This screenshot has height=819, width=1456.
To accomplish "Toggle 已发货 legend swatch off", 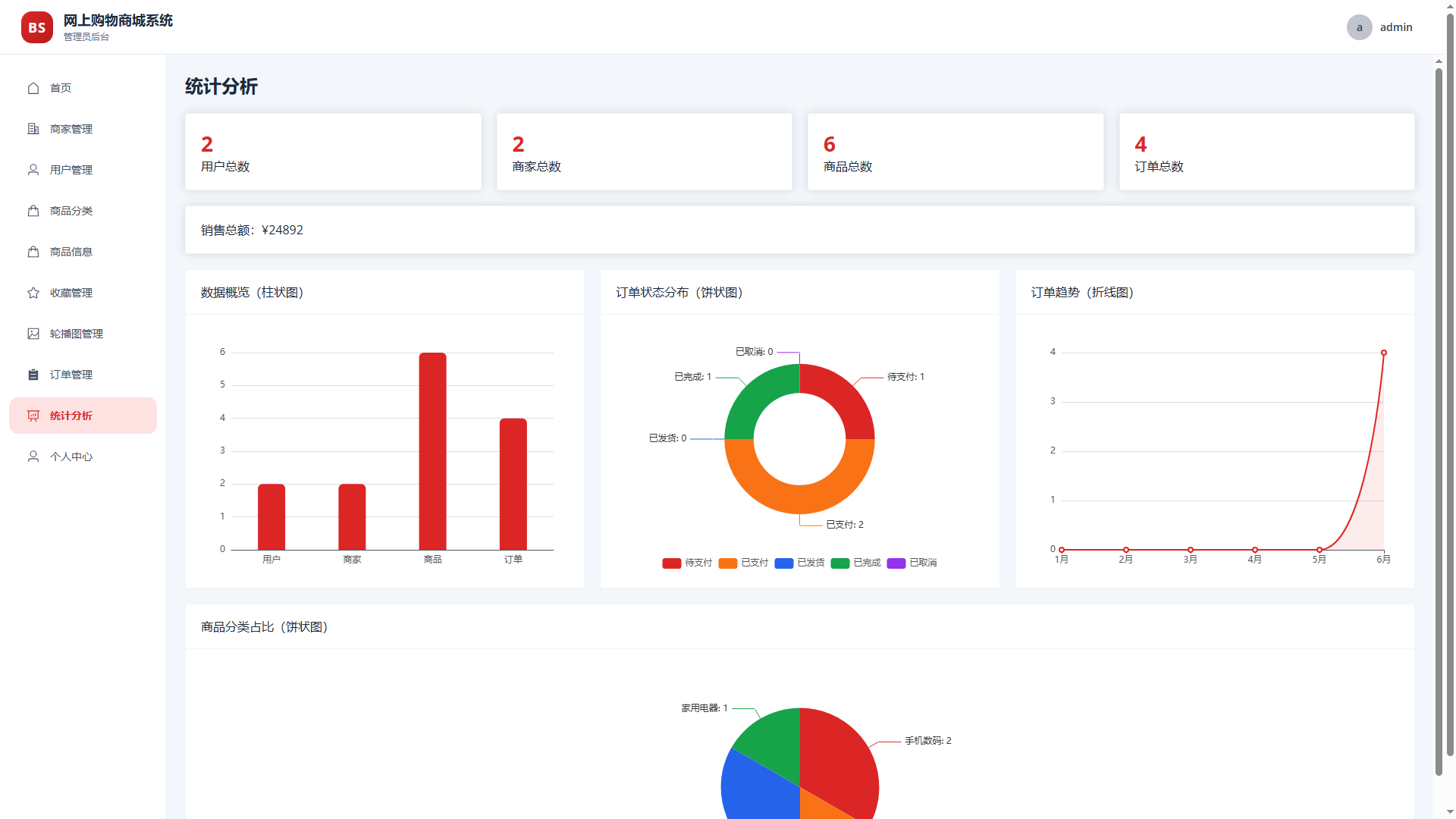I will point(784,563).
